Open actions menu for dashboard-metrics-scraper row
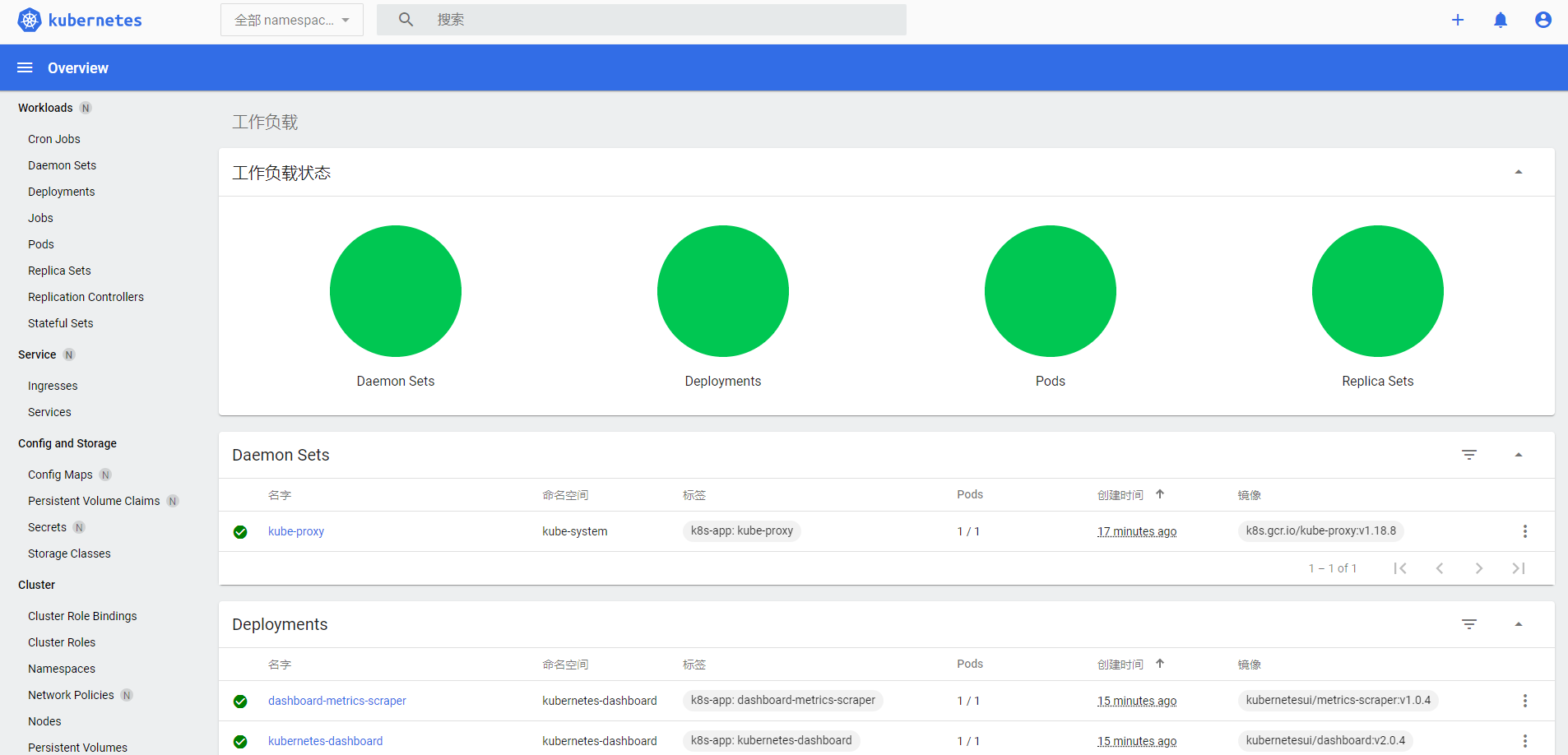This screenshot has height=755, width=1568. (1525, 701)
